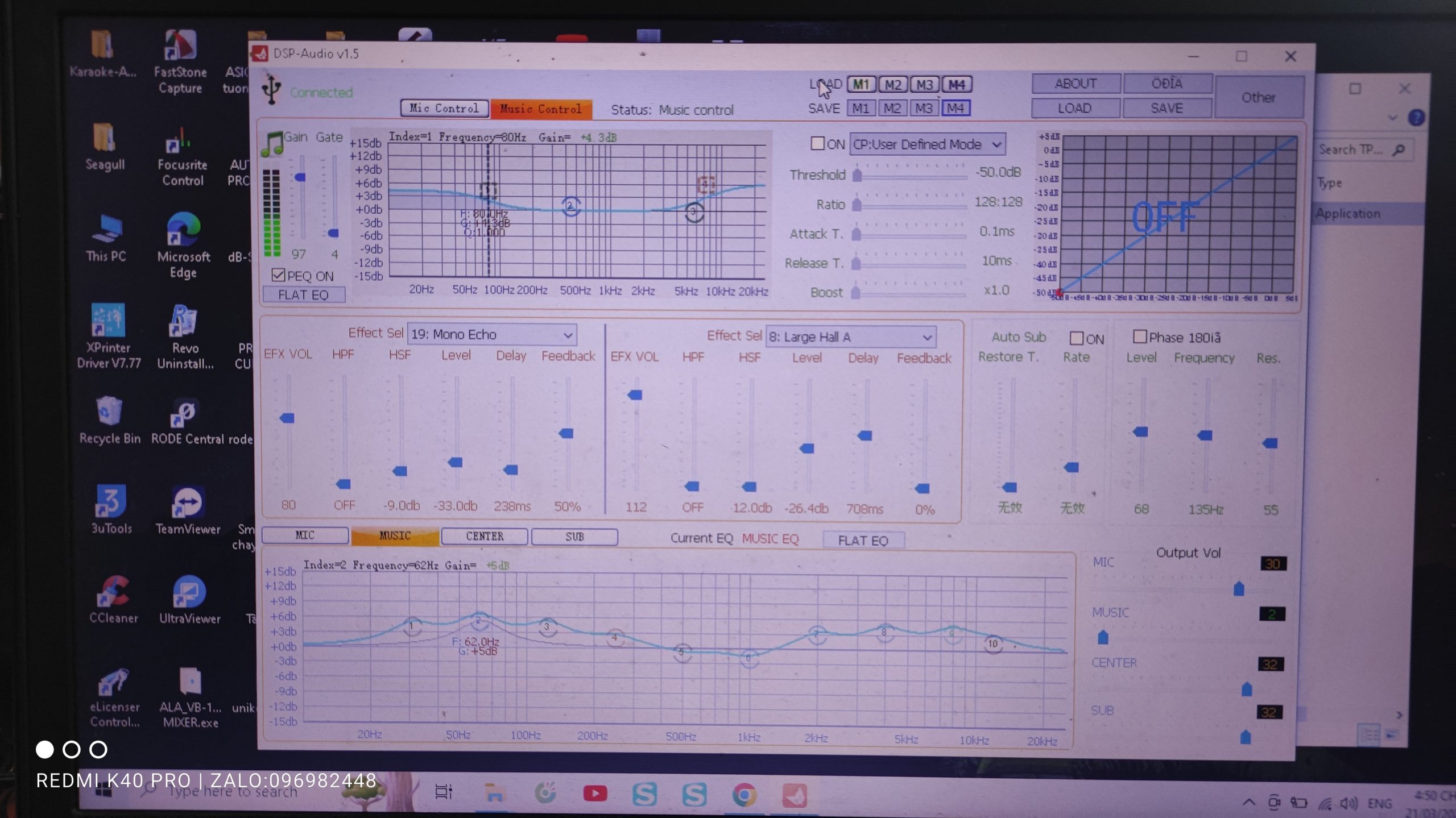Click the Threshold slider handle
This screenshot has width=1456, height=818.
pos(857,175)
